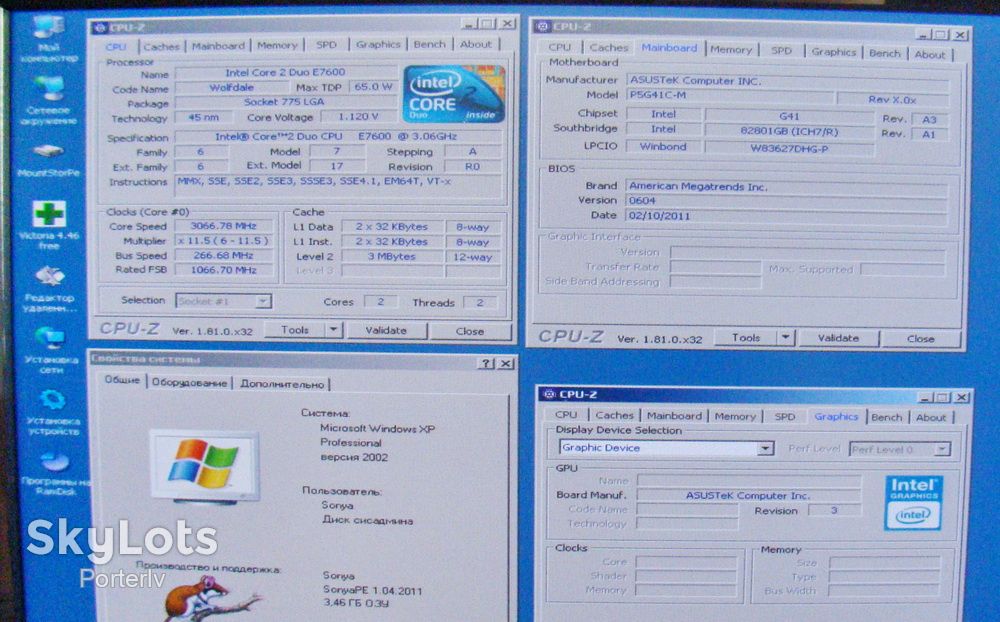Click the motherboard model value 'P5G41C-M'

(x=730, y=96)
